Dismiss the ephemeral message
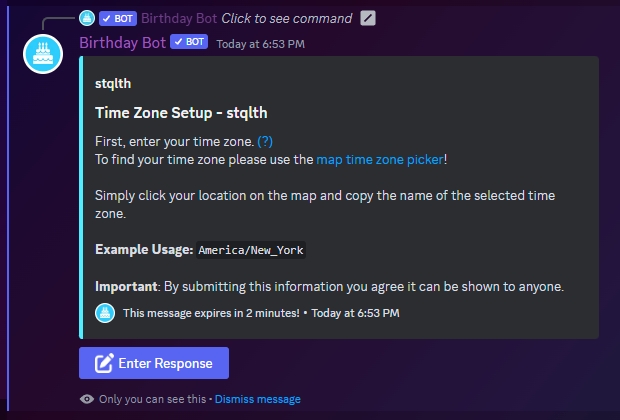 [x=257, y=399]
